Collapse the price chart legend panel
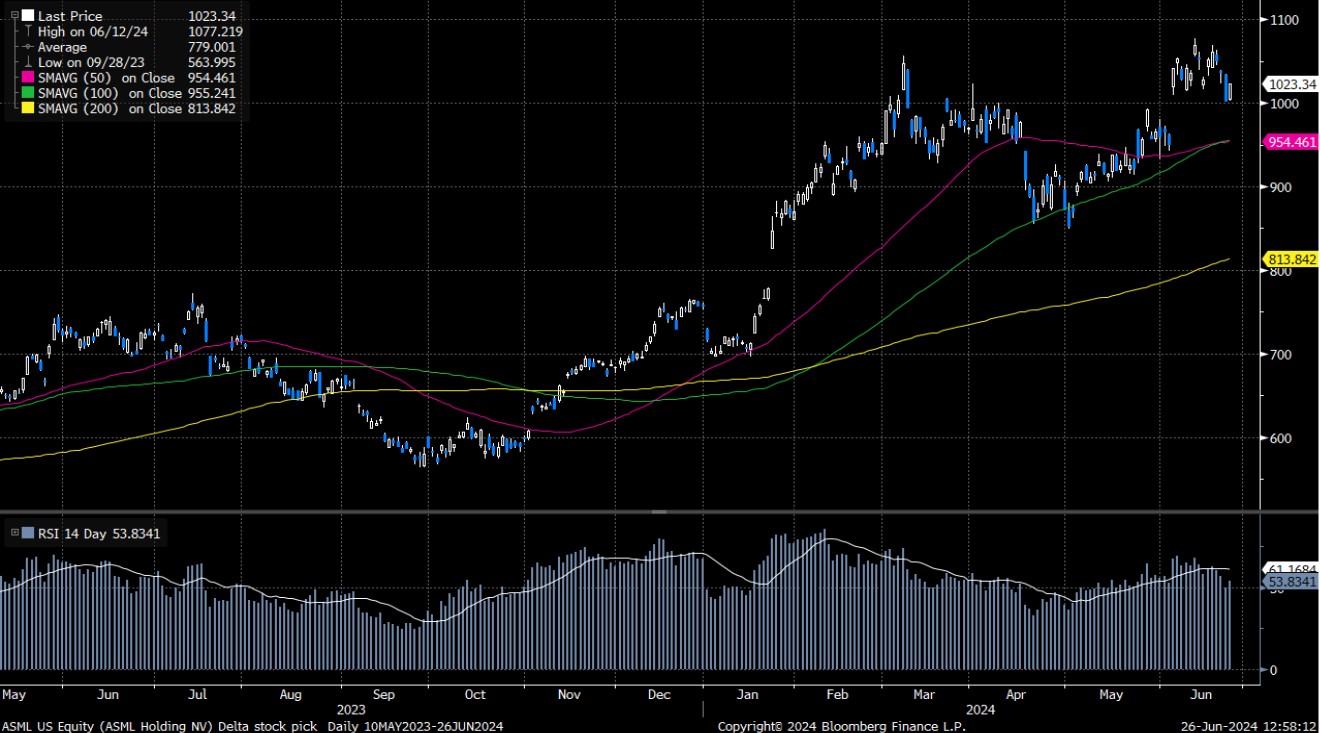 [x=14, y=15]
